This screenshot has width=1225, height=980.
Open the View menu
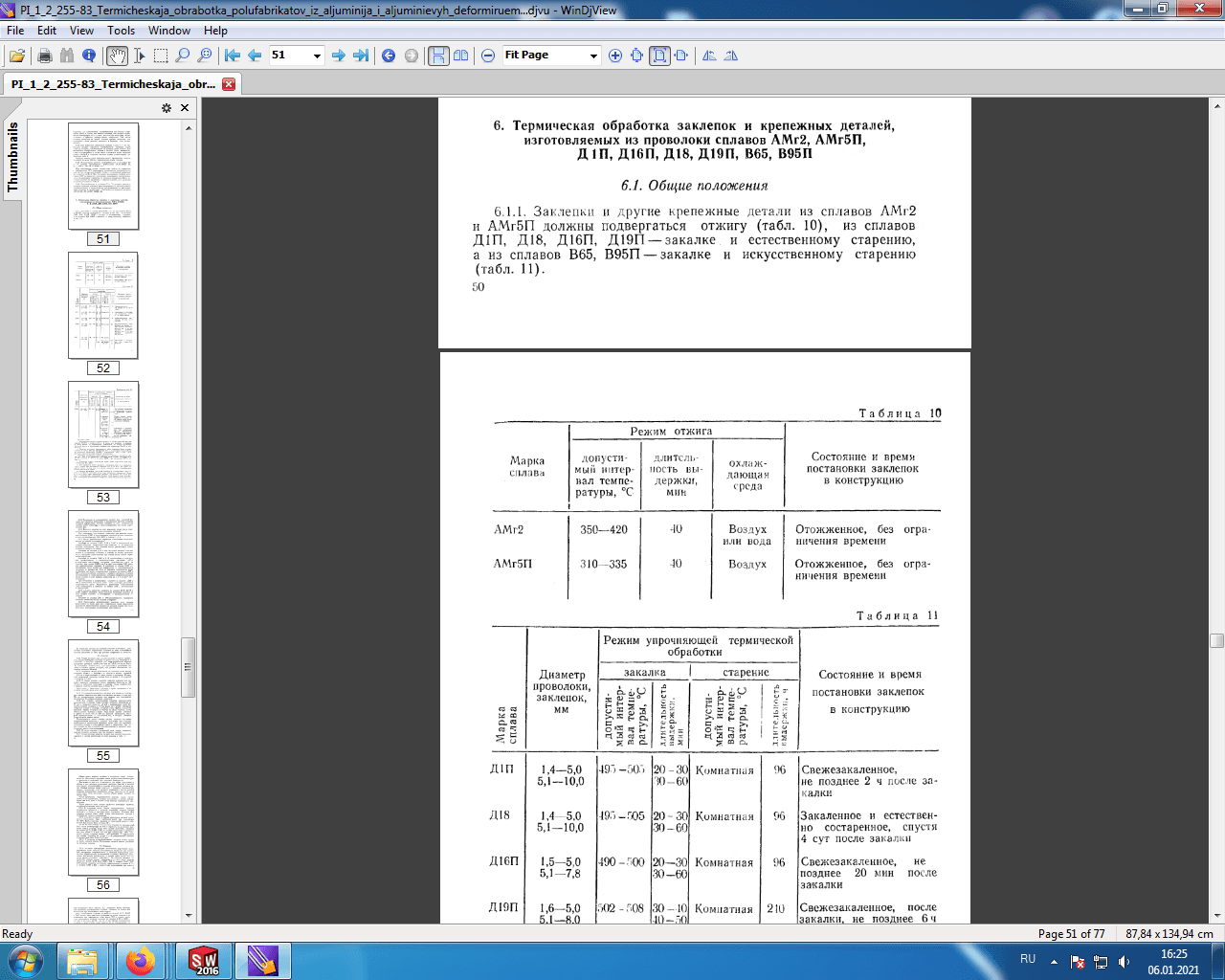81,31
